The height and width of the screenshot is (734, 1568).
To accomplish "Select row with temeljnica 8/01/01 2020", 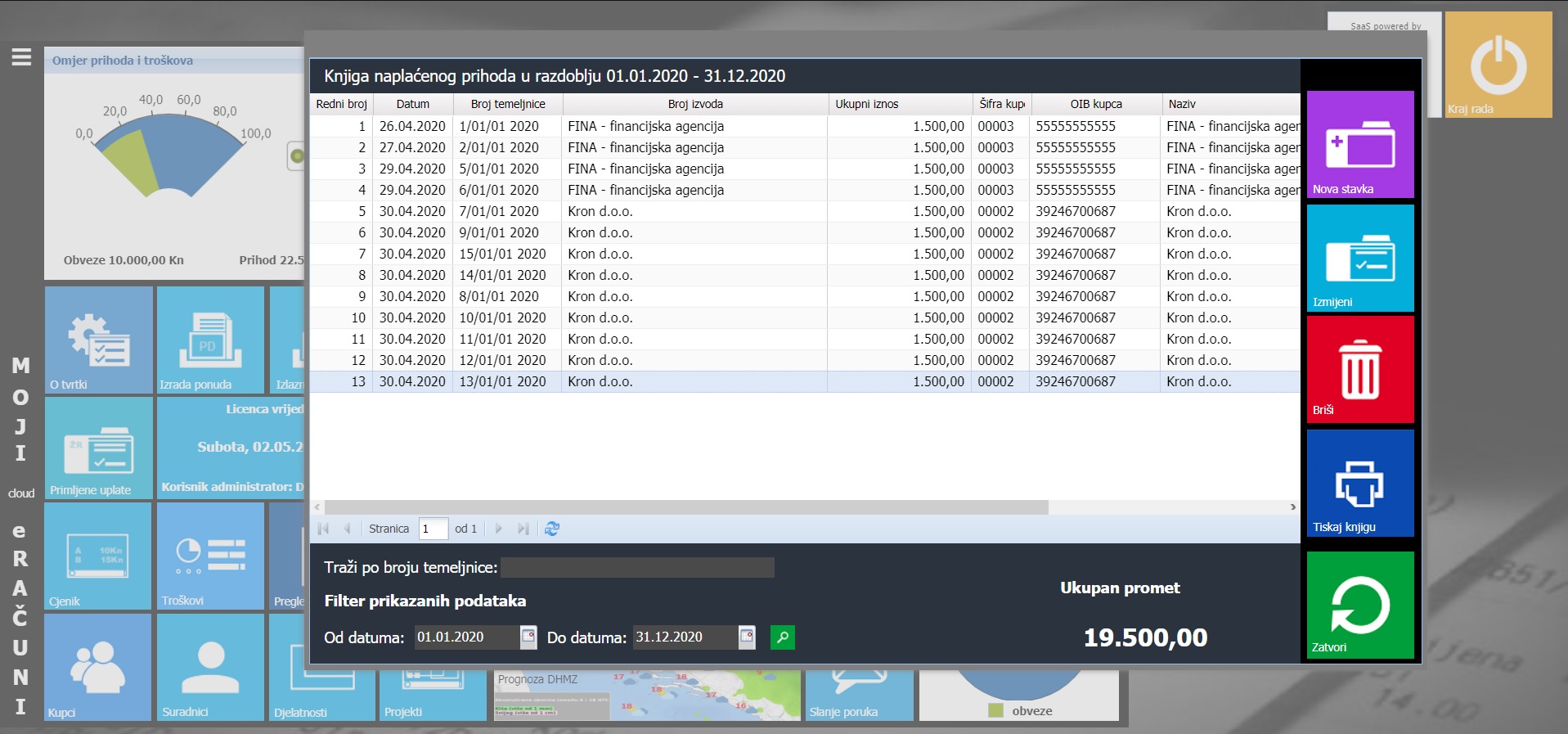I will coord(805,296).
